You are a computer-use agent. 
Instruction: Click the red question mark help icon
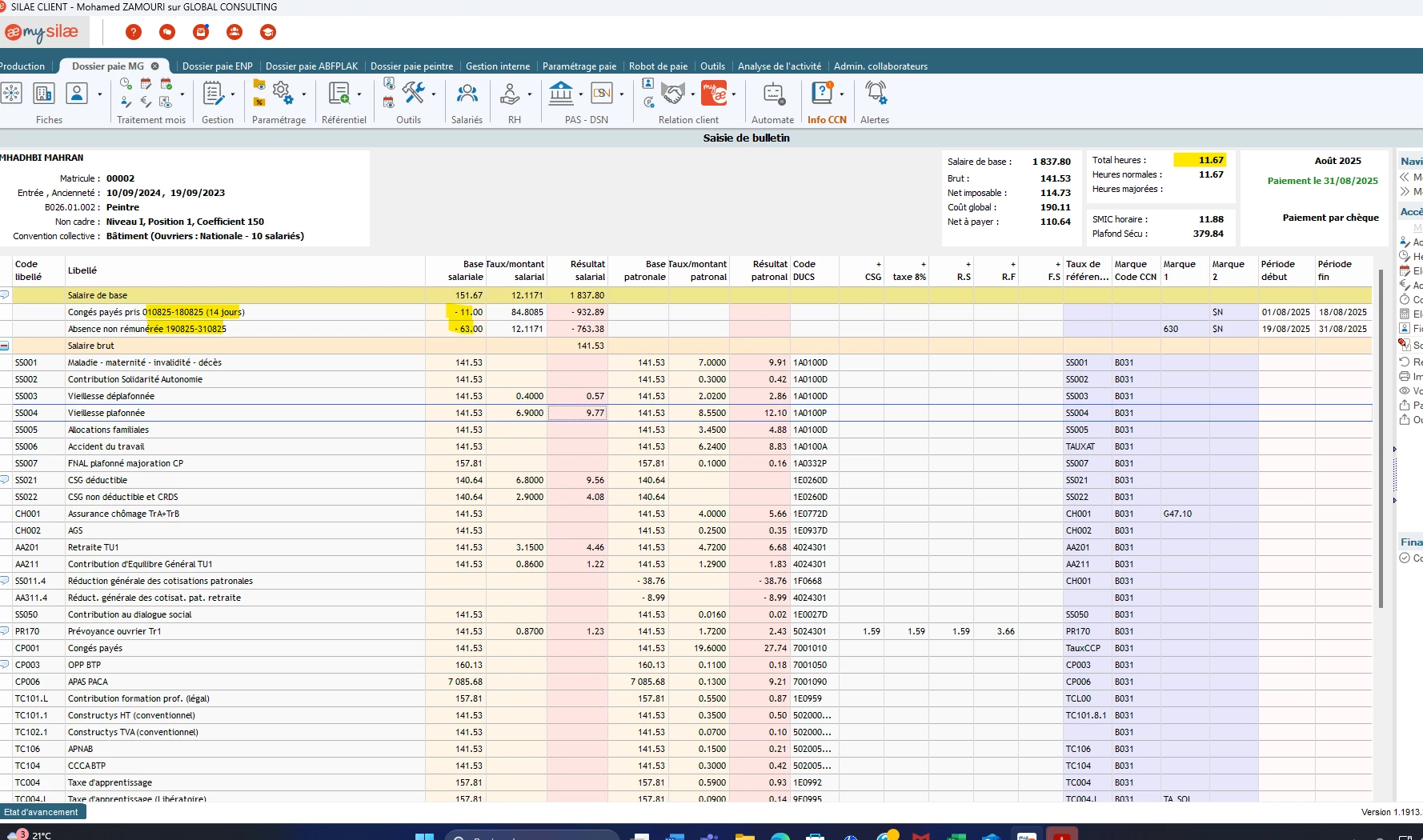point(134,32)
